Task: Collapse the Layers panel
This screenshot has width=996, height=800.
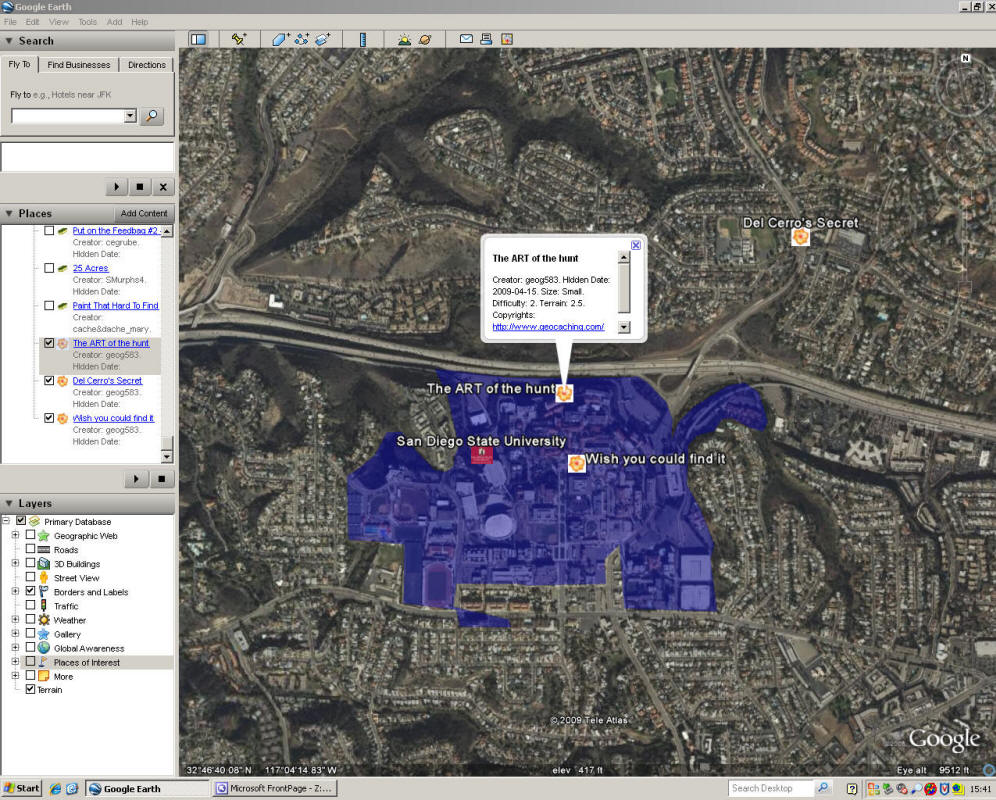Action: 9,503
